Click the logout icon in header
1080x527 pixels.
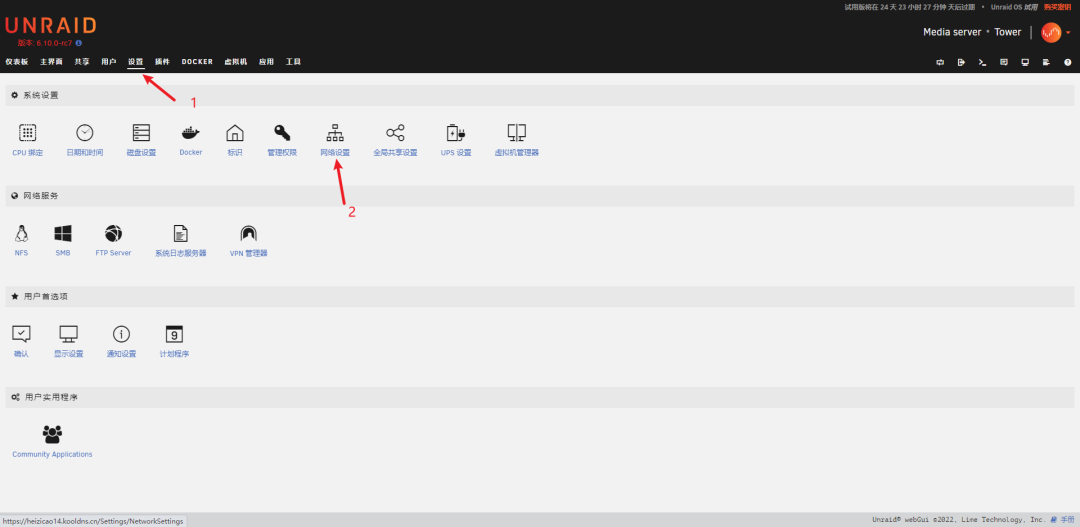tap(962, 62)
